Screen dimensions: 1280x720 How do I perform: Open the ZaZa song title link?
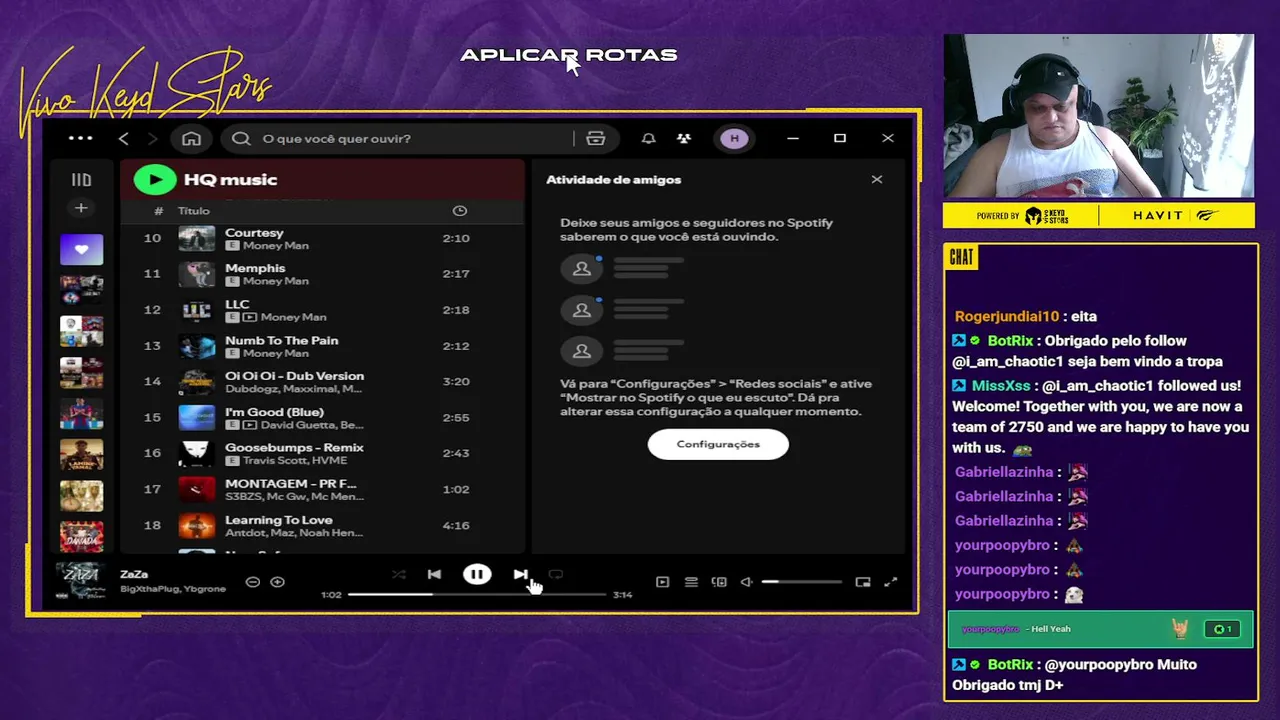click(x=134, y=574)
